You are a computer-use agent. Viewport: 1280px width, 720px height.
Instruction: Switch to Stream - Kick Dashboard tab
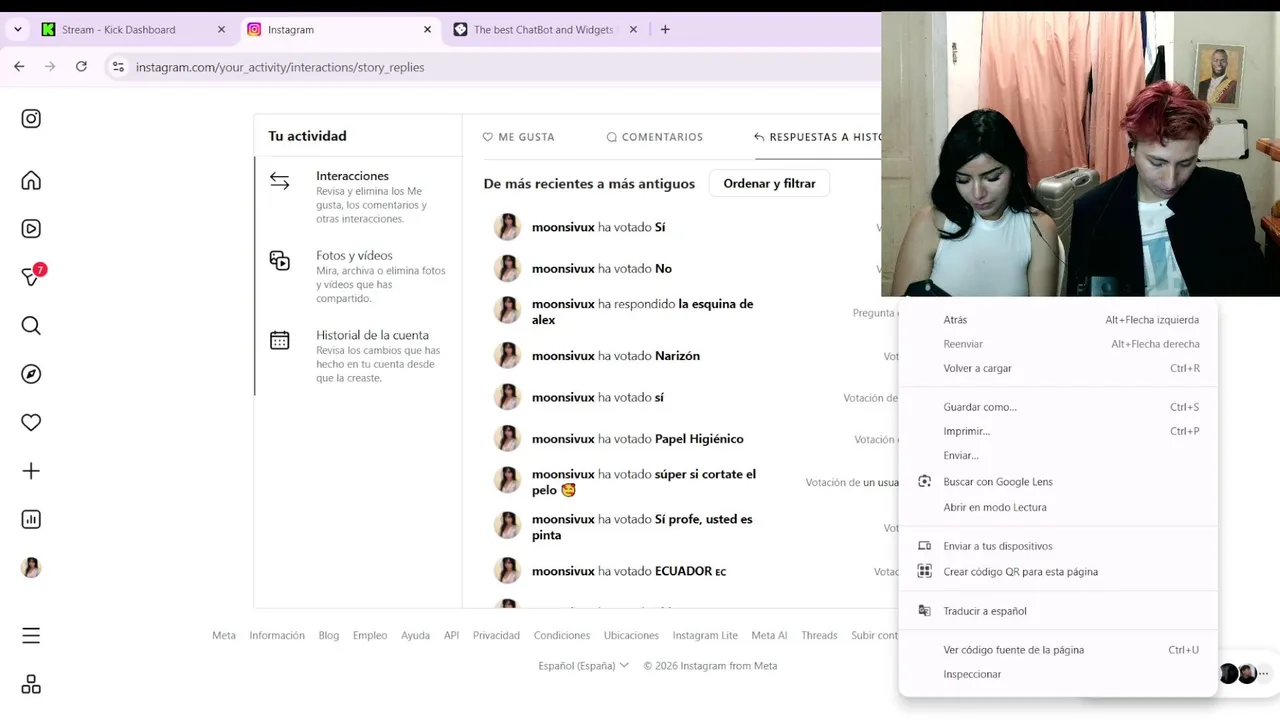(x=134, y=30)
